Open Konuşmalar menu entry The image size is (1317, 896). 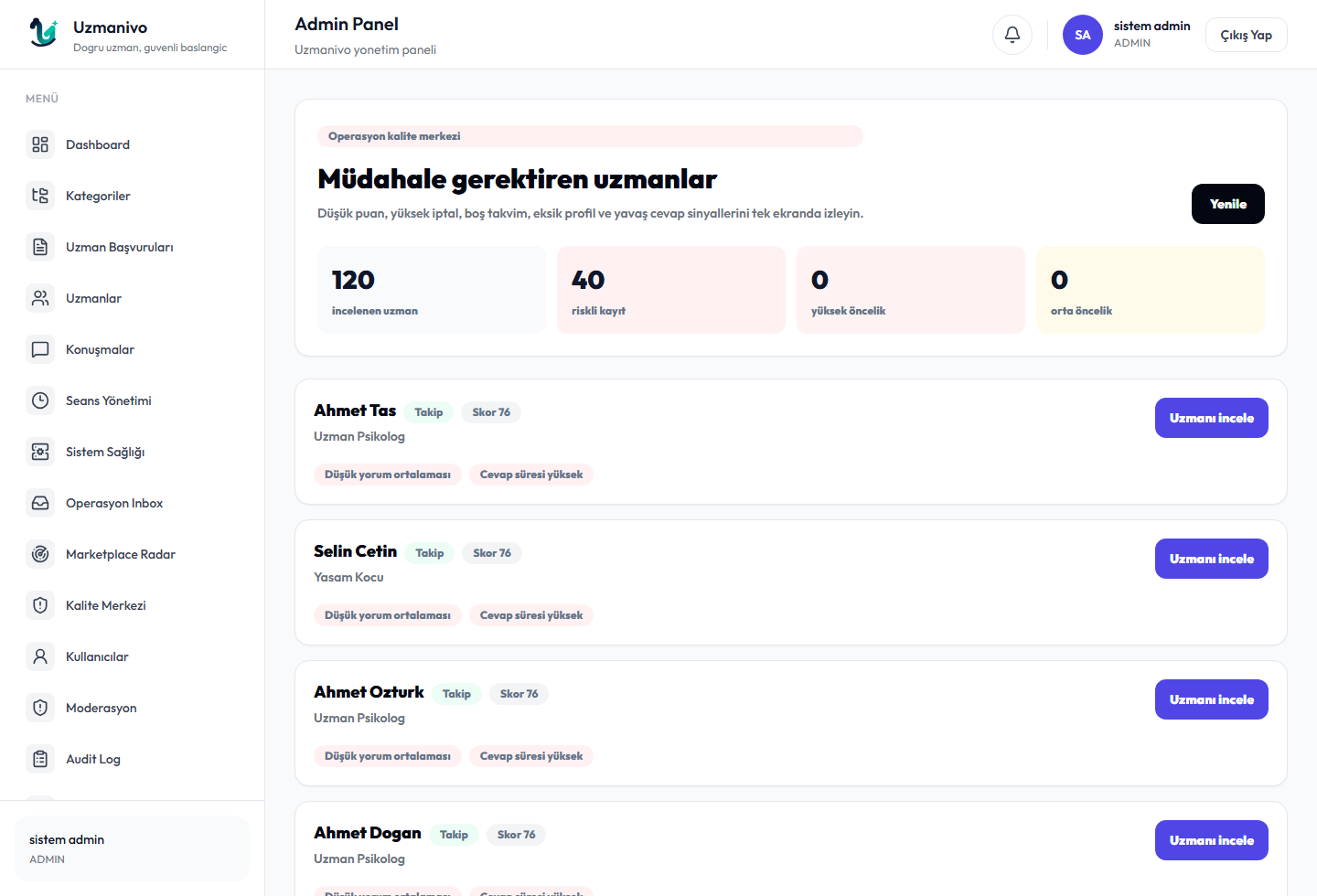[132, 349]
